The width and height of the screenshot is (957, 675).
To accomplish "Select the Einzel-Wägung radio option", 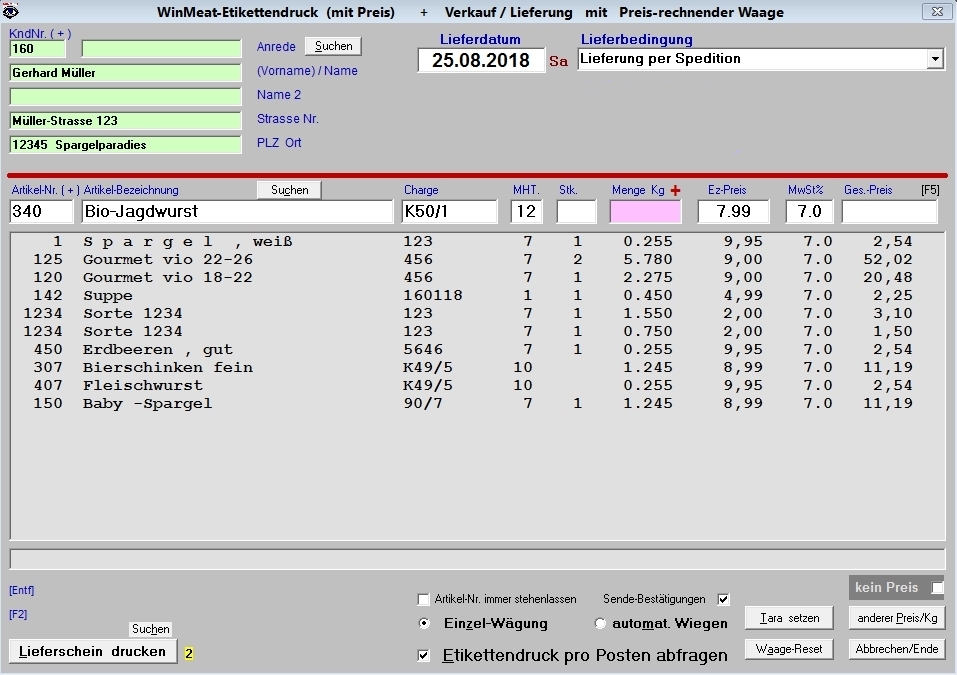I will pos(424,623).
